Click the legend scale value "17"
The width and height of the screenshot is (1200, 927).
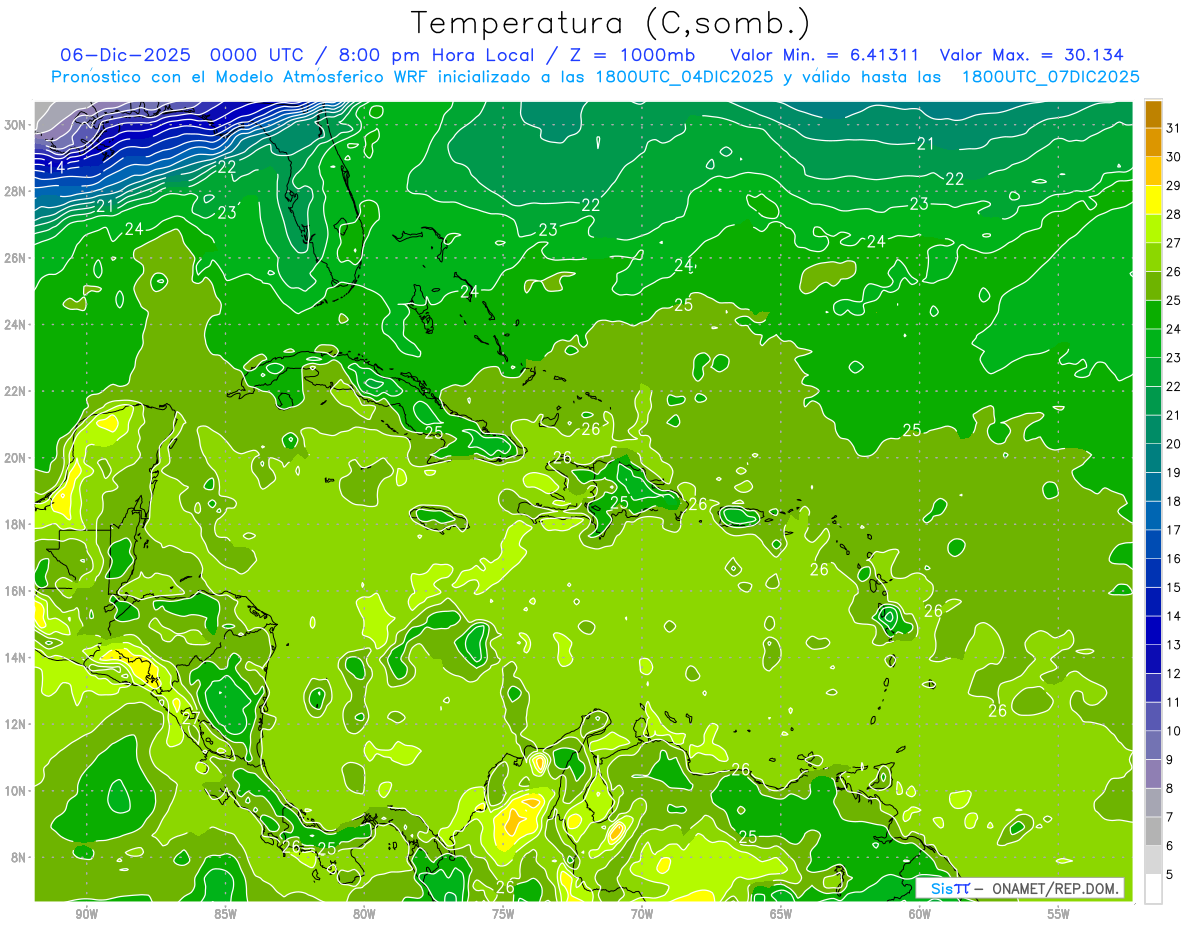click(1174, 530)
